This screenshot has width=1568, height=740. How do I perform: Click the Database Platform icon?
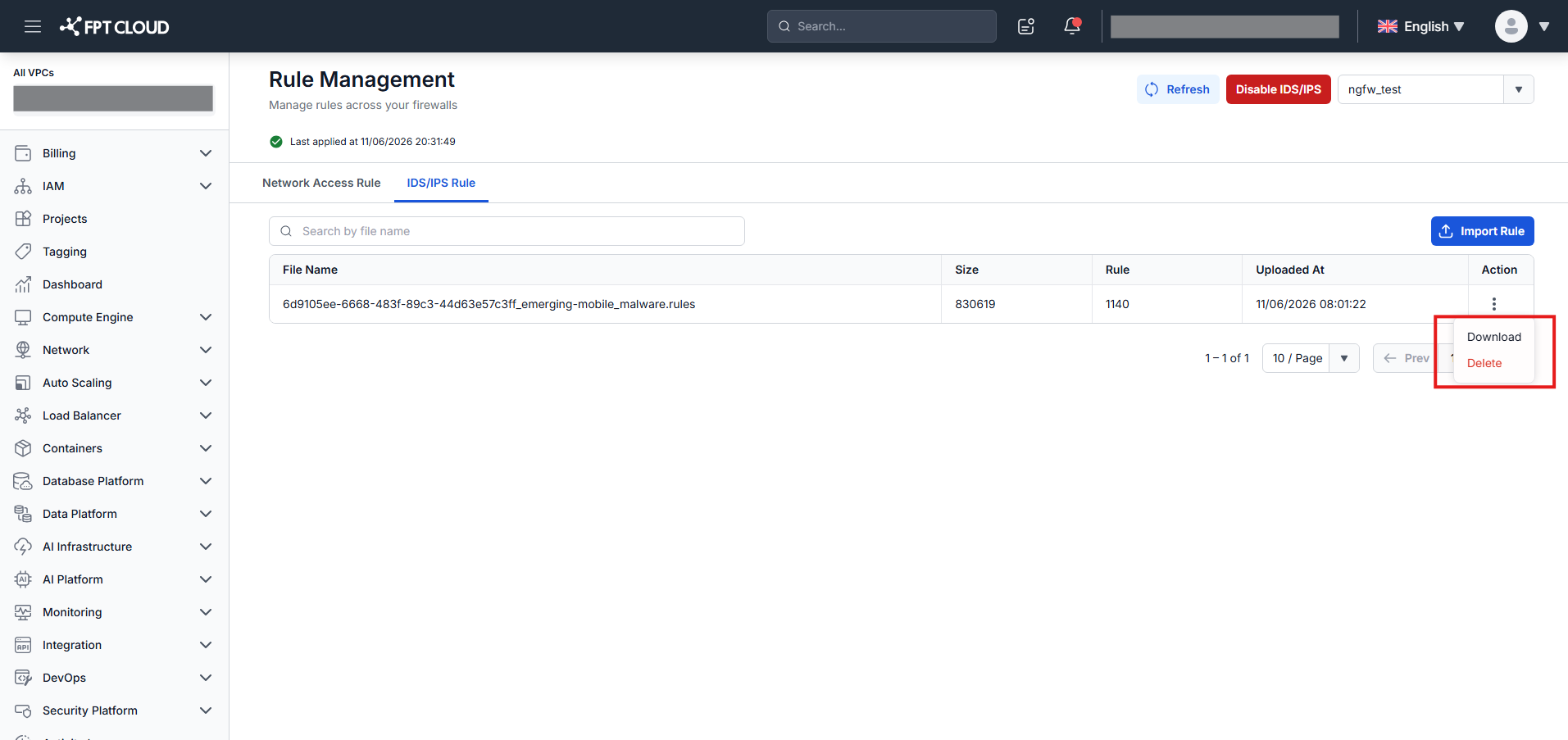coord(23,481)
